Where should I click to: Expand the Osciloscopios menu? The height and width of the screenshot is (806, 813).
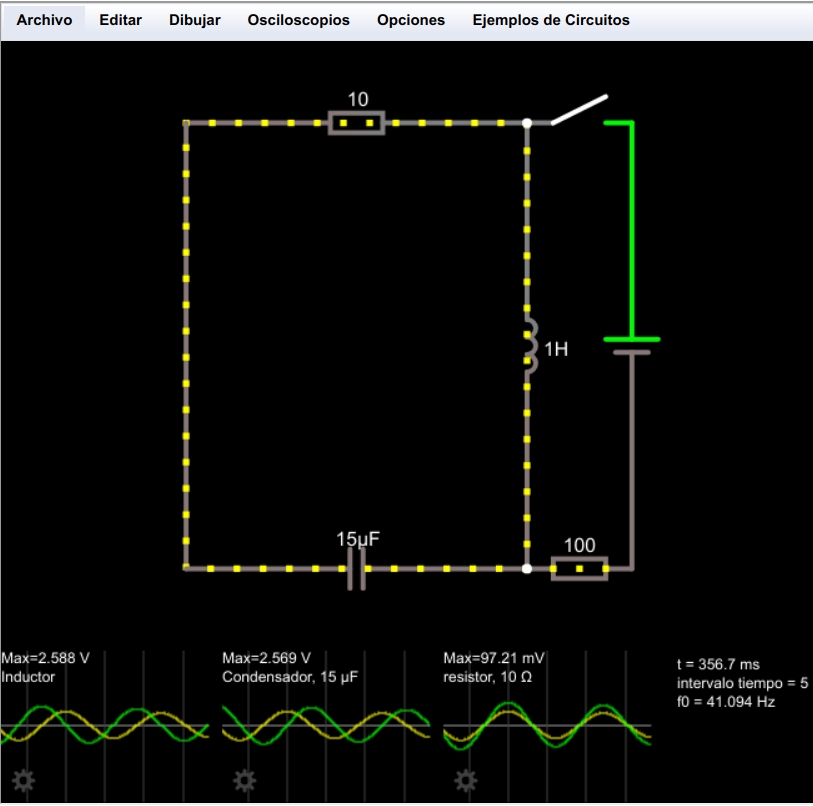coord(299,20)
